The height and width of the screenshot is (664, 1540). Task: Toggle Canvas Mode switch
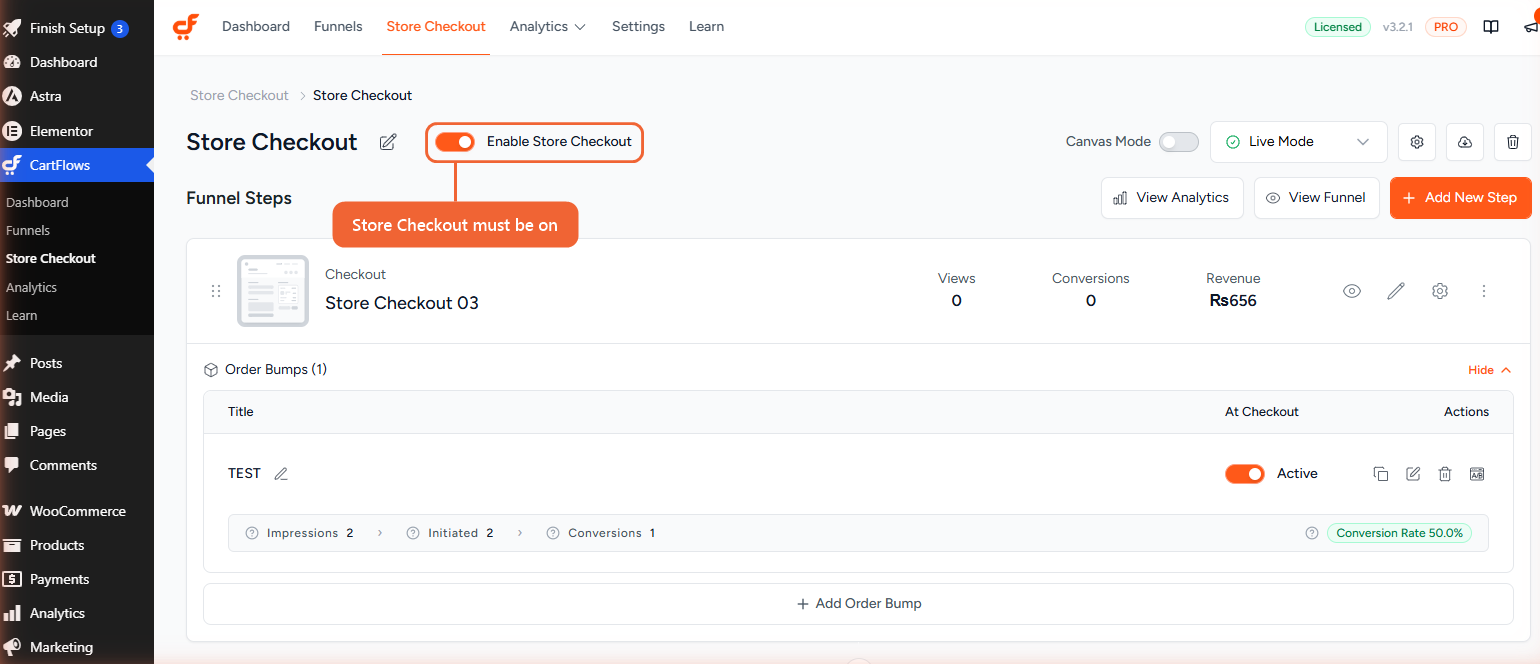pos(1179,142)
